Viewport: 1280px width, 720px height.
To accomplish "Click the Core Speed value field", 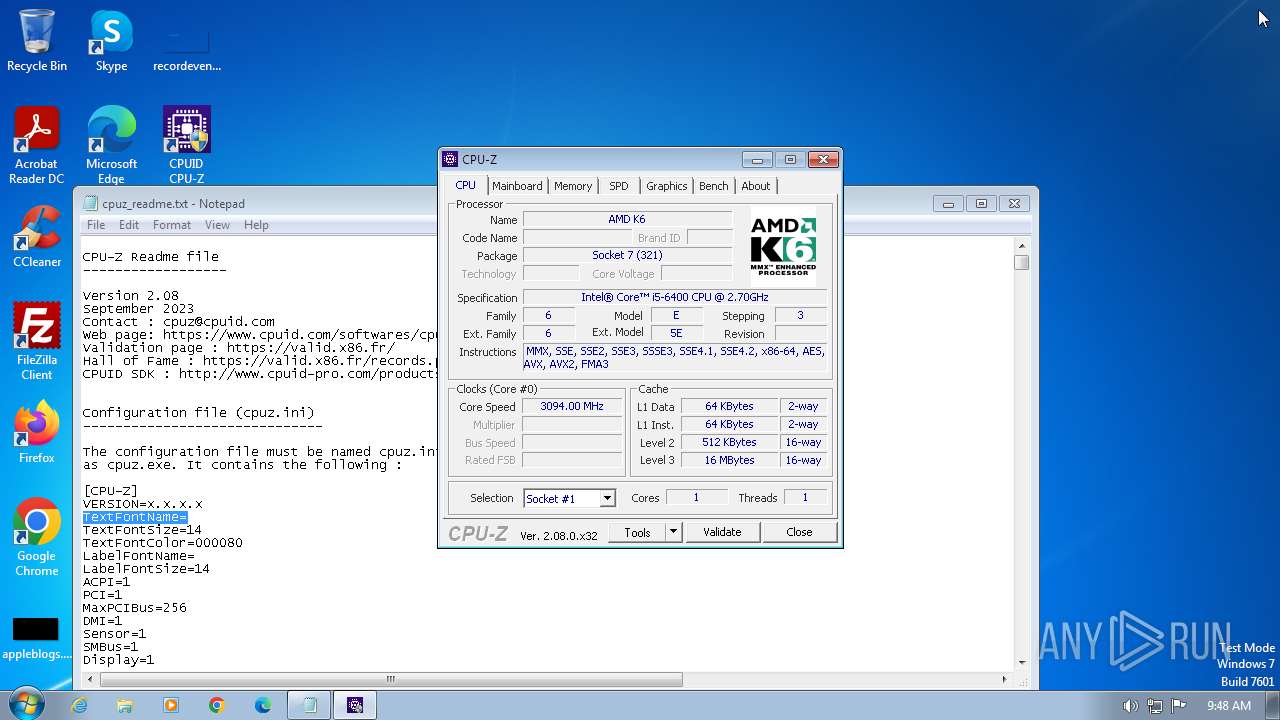I will [x=572, y=406].
